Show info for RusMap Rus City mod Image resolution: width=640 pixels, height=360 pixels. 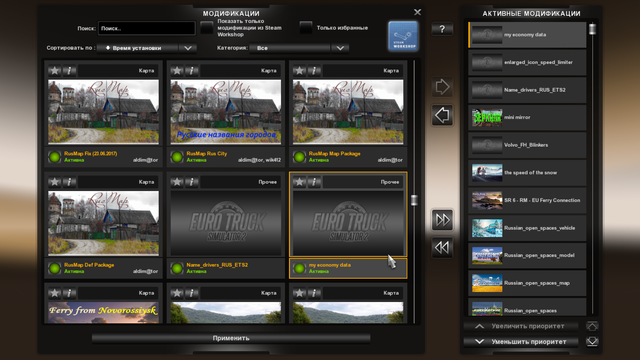click(x=191, y=71)
